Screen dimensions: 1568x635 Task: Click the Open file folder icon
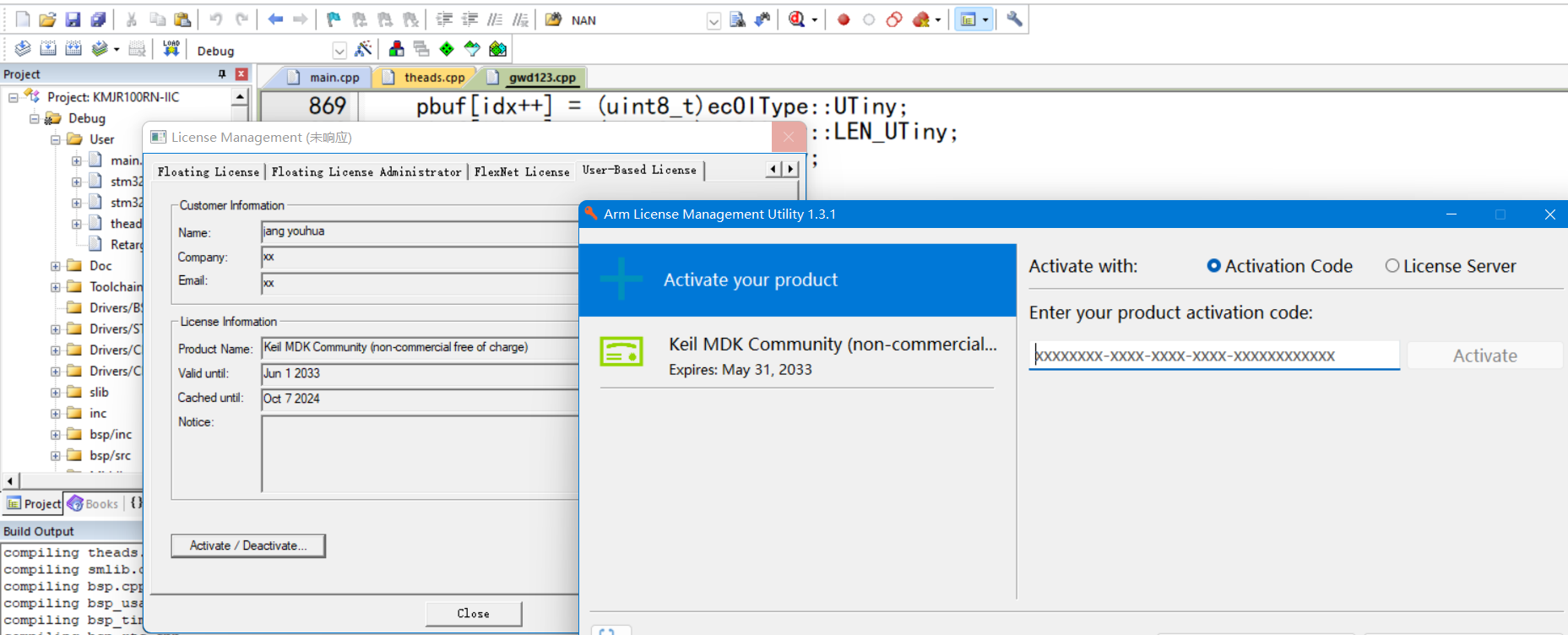(48, 19)
